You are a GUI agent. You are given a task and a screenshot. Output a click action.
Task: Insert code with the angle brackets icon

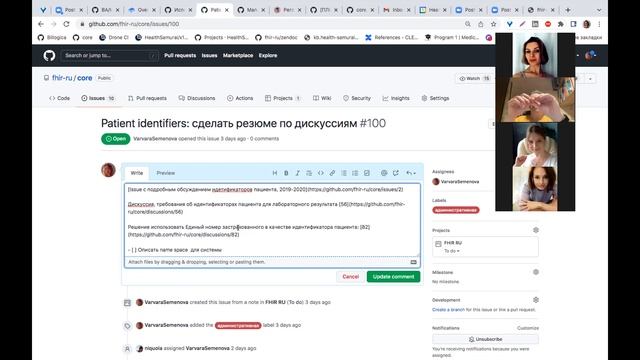pos(321,173)
